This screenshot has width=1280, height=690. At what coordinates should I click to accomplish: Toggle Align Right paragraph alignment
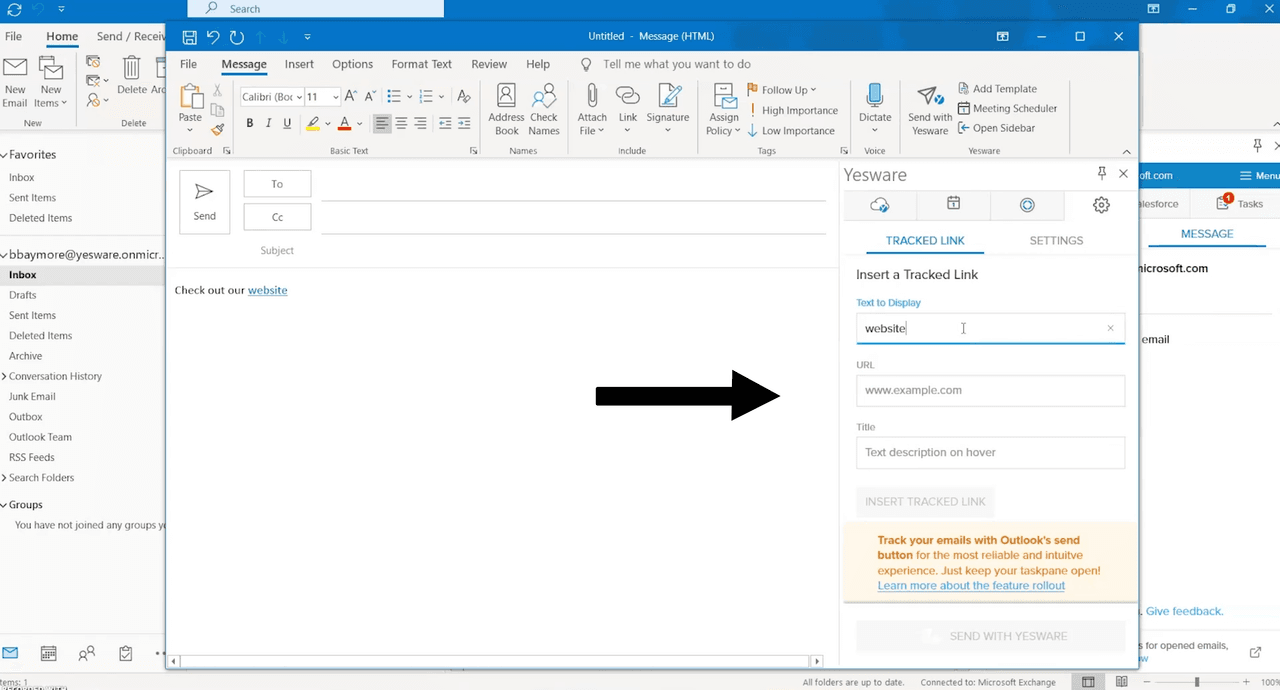[x=420, y=124]
